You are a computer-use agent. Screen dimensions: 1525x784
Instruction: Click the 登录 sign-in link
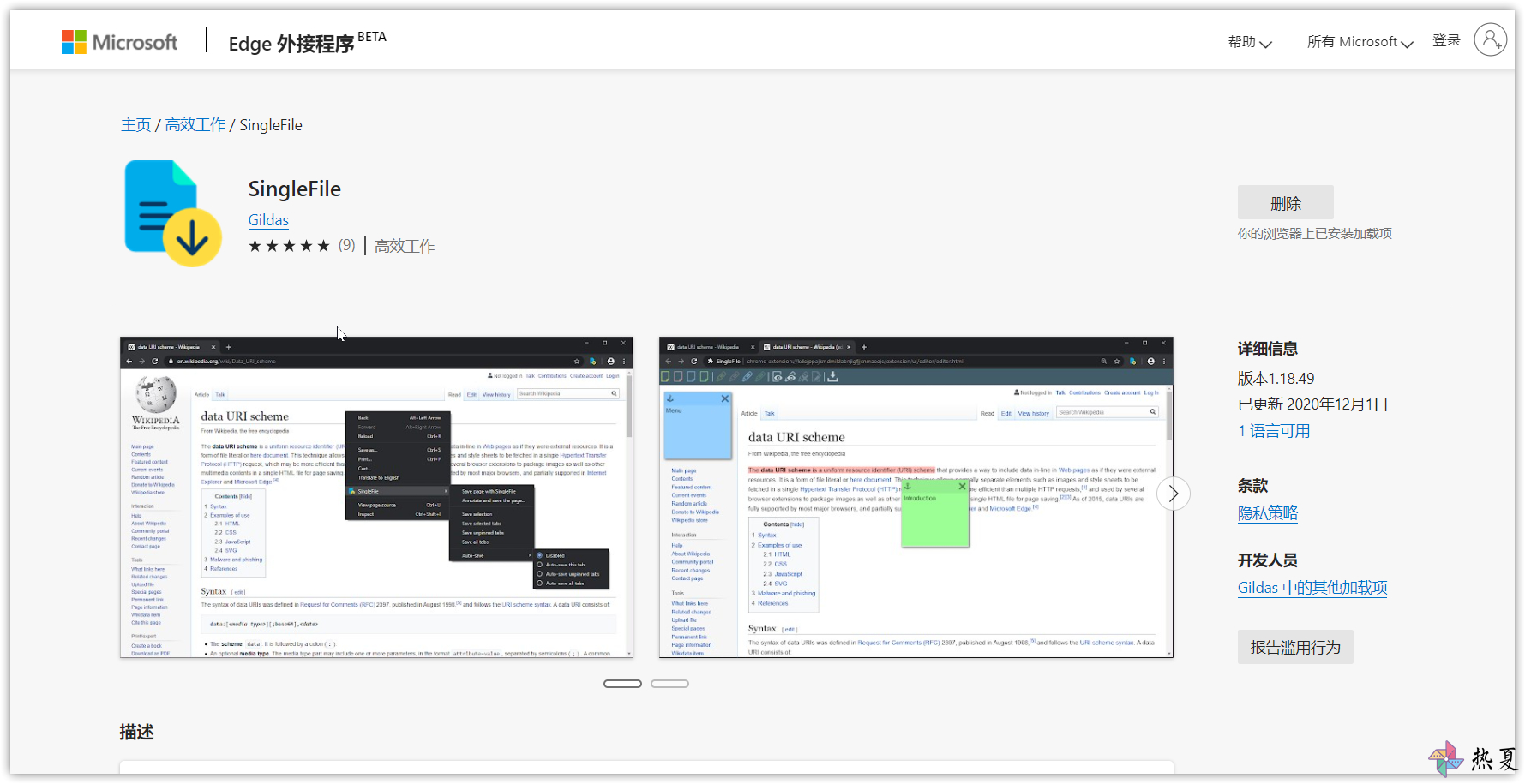point(1446,40)
